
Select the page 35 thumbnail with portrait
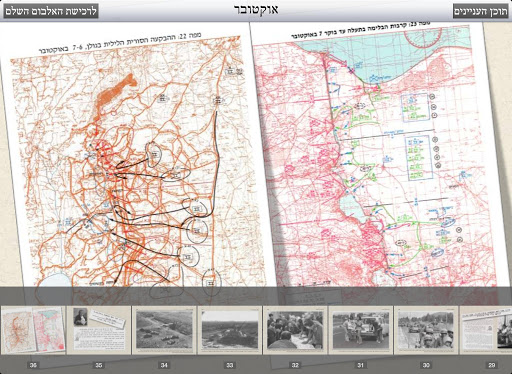99,330
